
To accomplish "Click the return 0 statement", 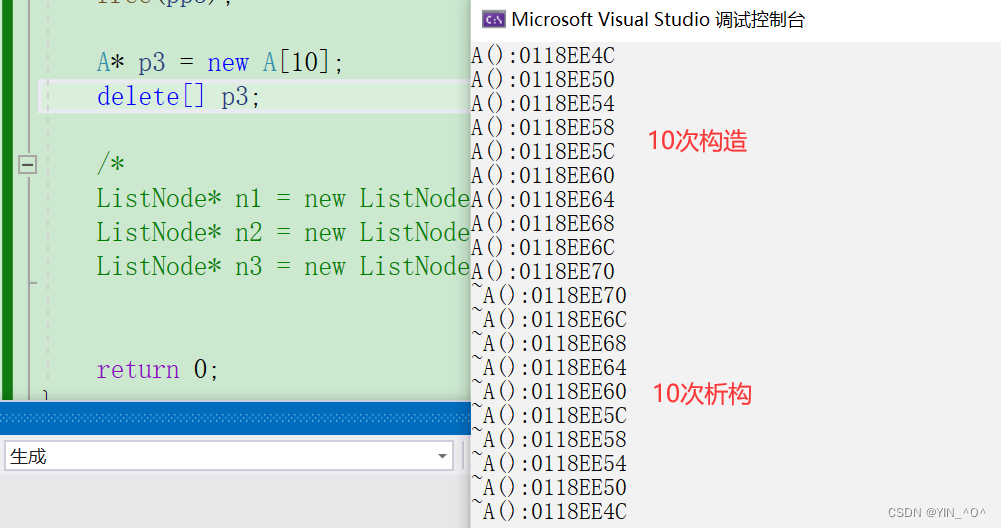I will pyautogui.click(x=157, y=369).
